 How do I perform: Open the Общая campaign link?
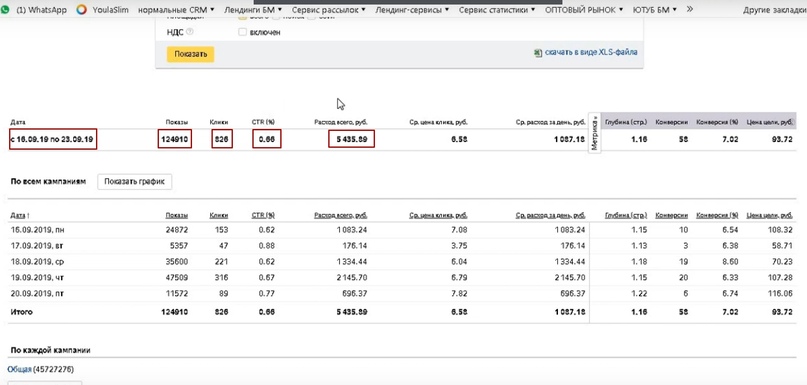coord(20,369)
